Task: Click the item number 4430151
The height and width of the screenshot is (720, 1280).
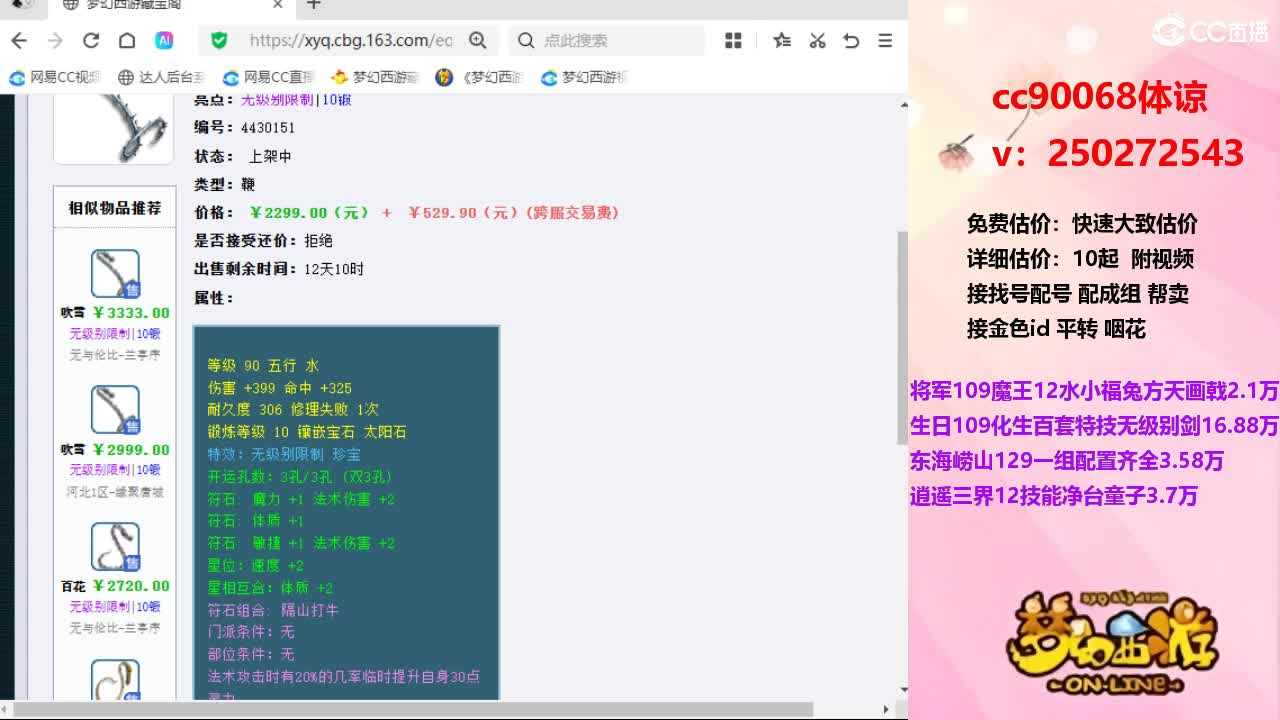Action: pyautogui.click(x=268, y=128)
